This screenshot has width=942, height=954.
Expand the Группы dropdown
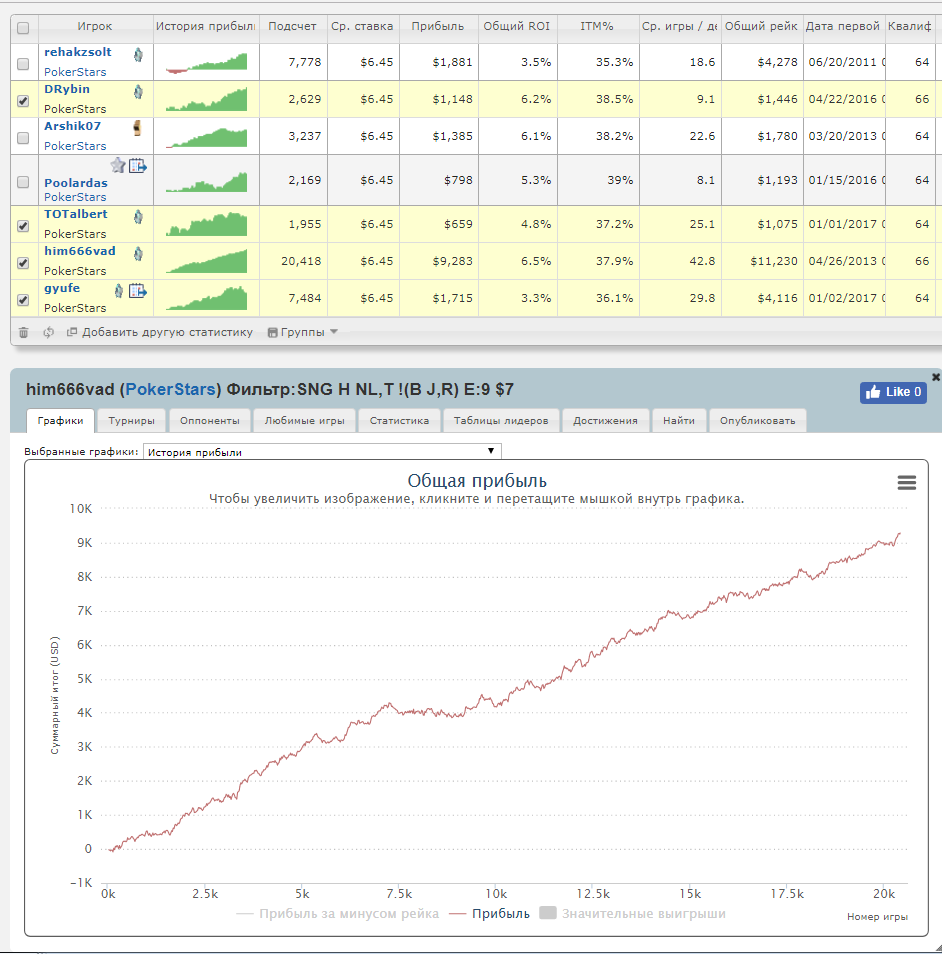[x=302, y=332]
